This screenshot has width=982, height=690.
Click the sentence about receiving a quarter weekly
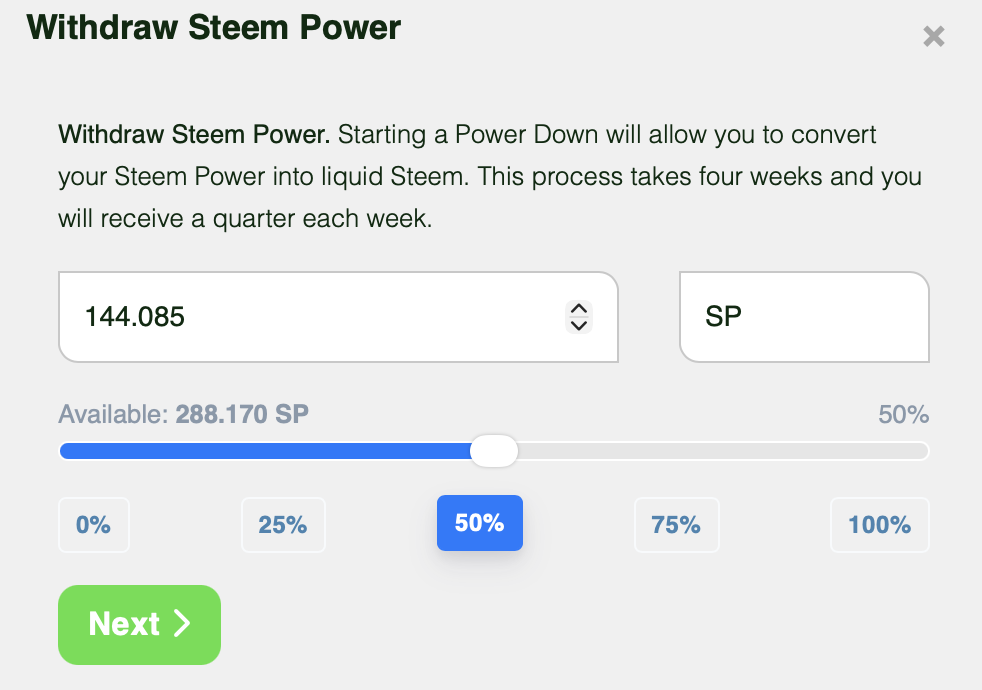[245, 220]
